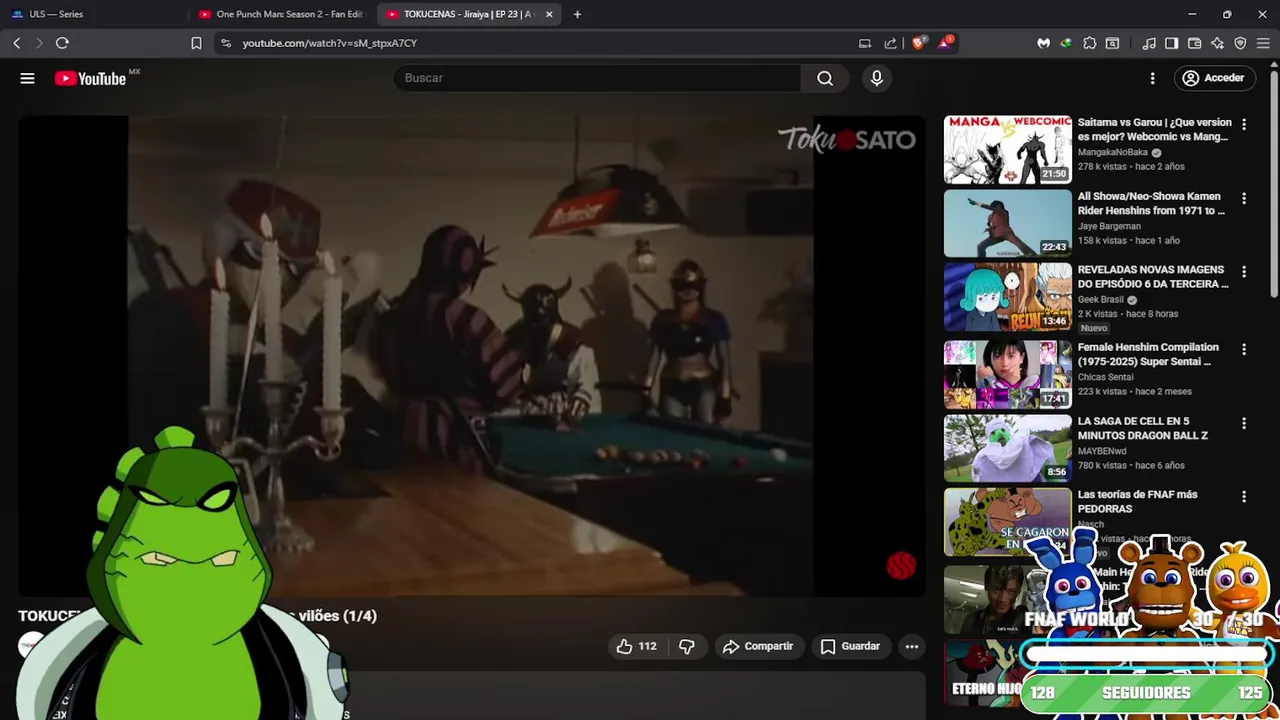Image resolution: width=1280 pixels, height=720 pixels.
Task: Click the Compartir share button
Action: pyautogui.click(x=758, y=646)
